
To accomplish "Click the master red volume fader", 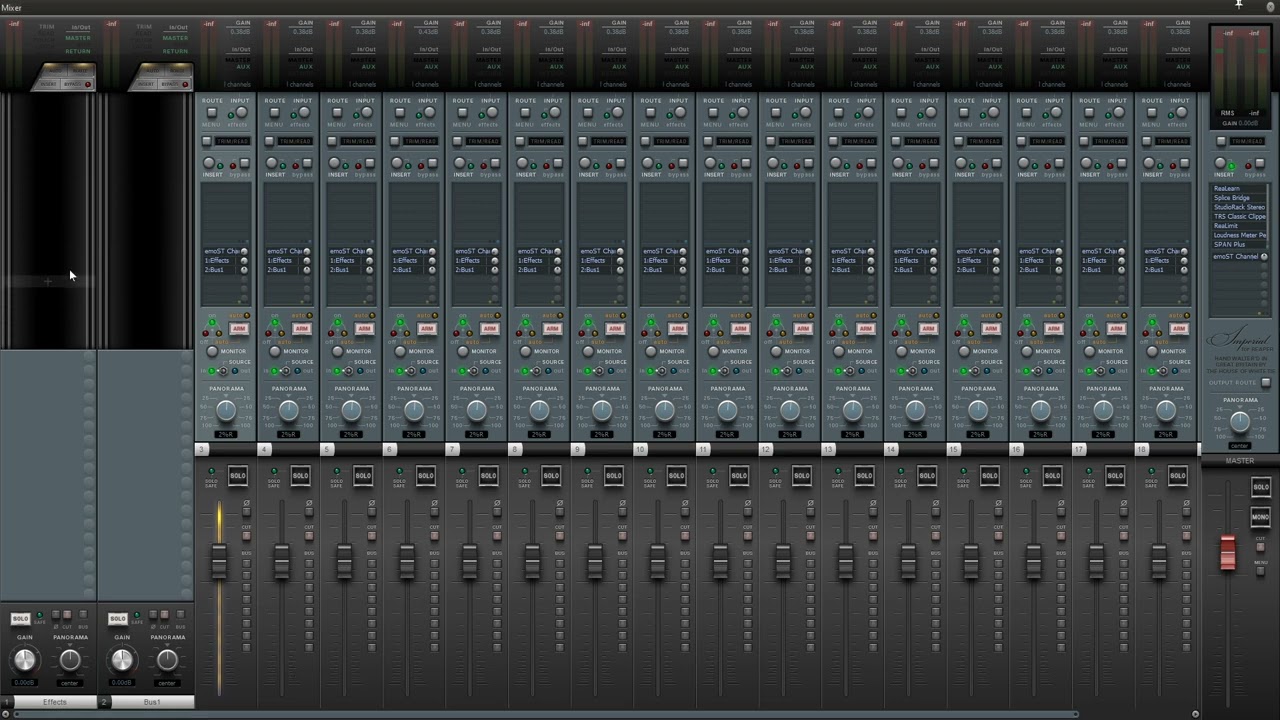I will point(1227,553).
